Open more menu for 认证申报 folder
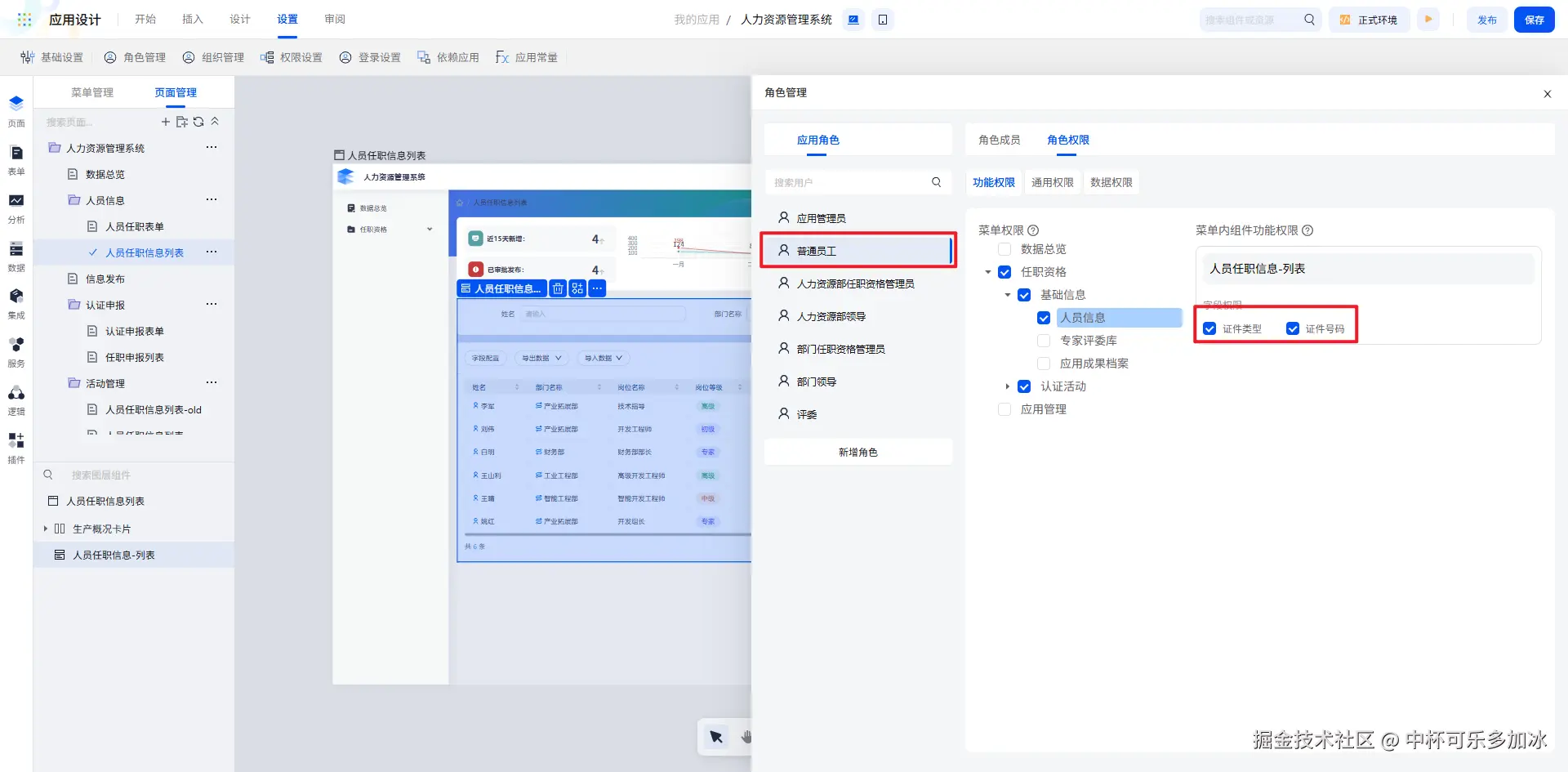Image resolution: width=1568 pixels, height=772 pixels. (x=212, y=304)
